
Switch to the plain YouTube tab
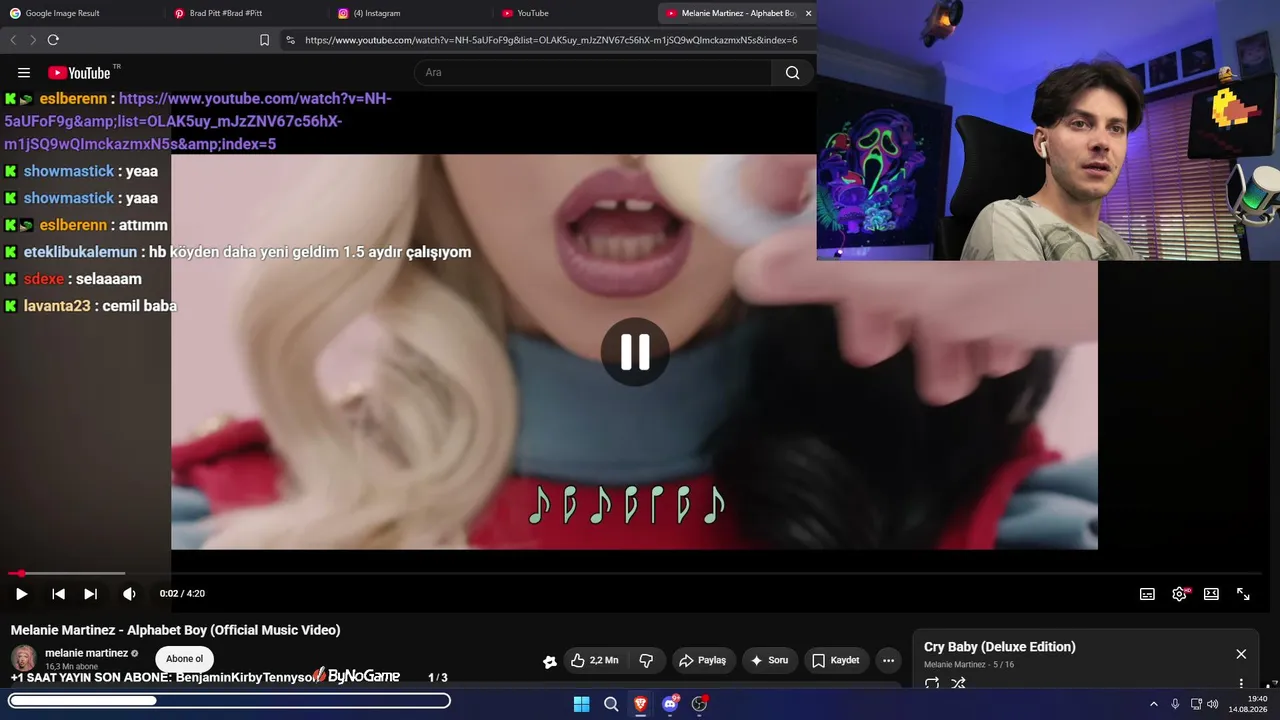point(533,13)
